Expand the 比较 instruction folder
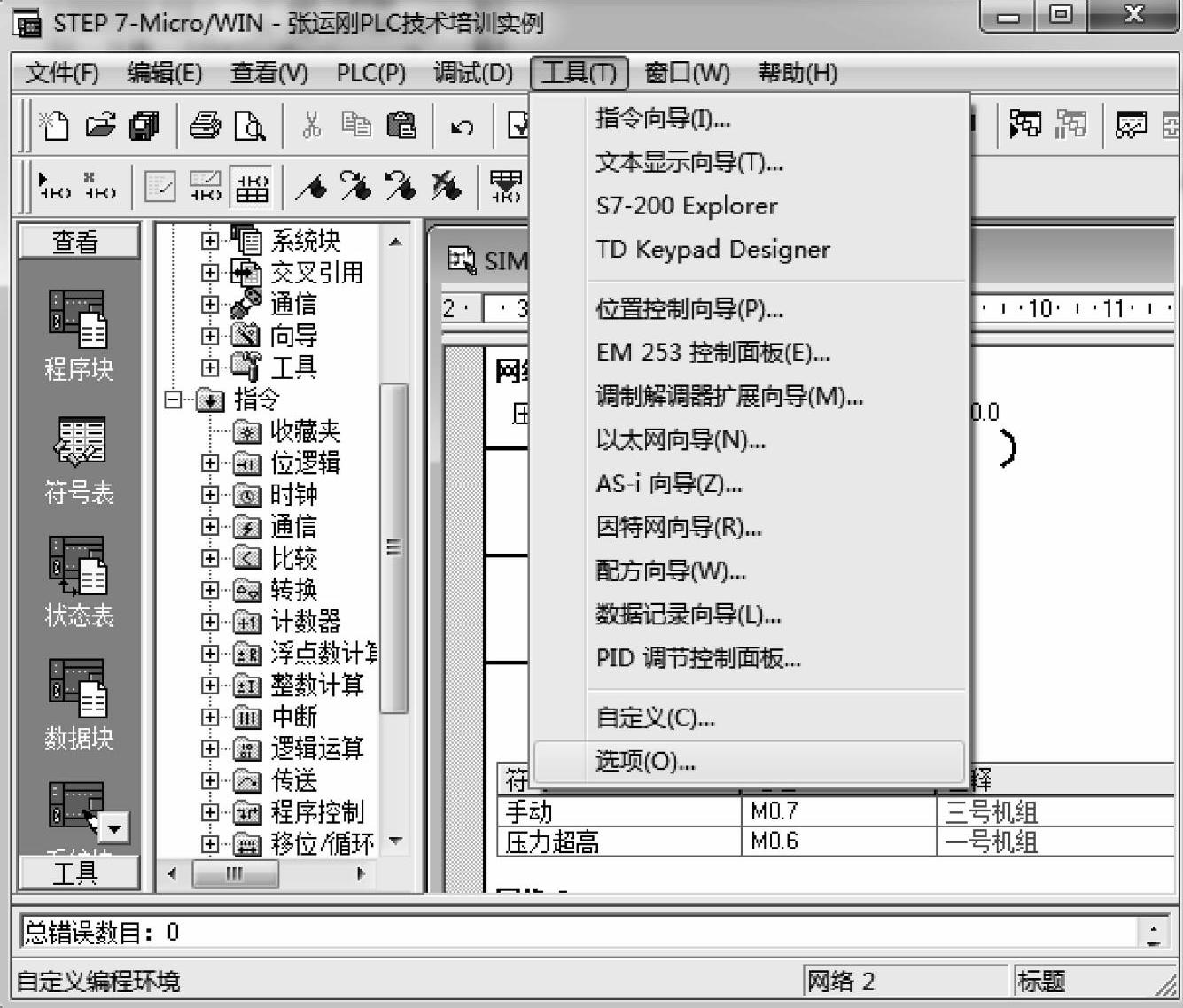This screenshot has width=1183, height=1008. [x=209, y=558]
